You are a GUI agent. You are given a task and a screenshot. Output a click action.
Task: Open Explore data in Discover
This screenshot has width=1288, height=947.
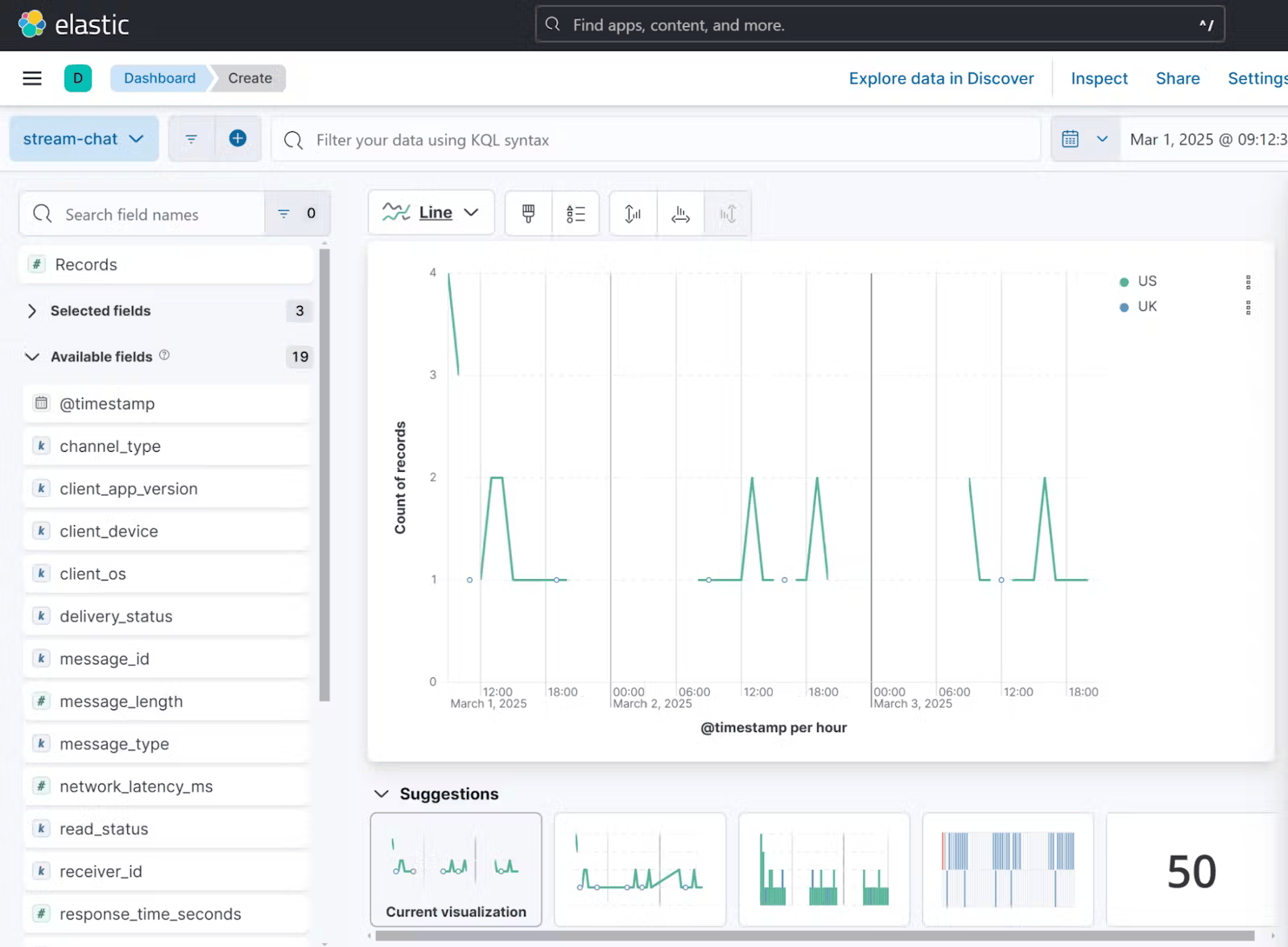click(x=941, y=78)
